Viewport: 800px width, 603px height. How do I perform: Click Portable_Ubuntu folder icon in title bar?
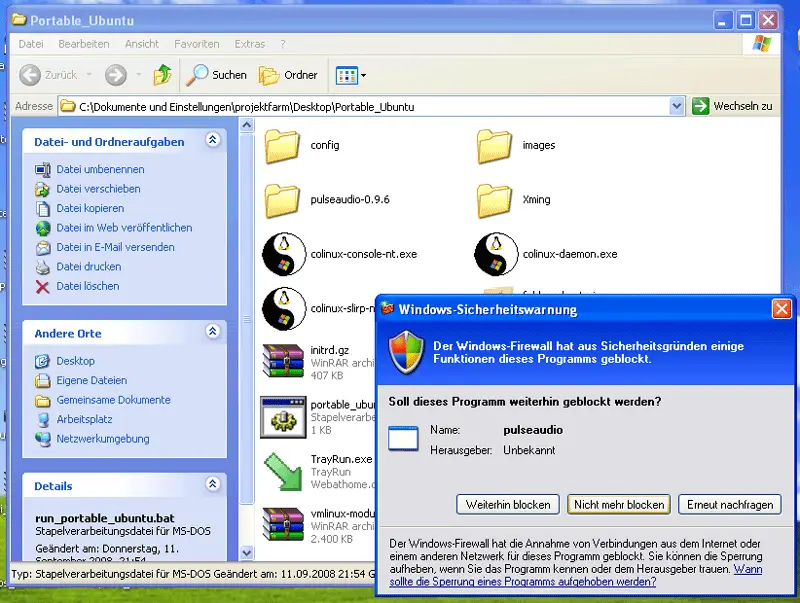click(x=19, y=20)
